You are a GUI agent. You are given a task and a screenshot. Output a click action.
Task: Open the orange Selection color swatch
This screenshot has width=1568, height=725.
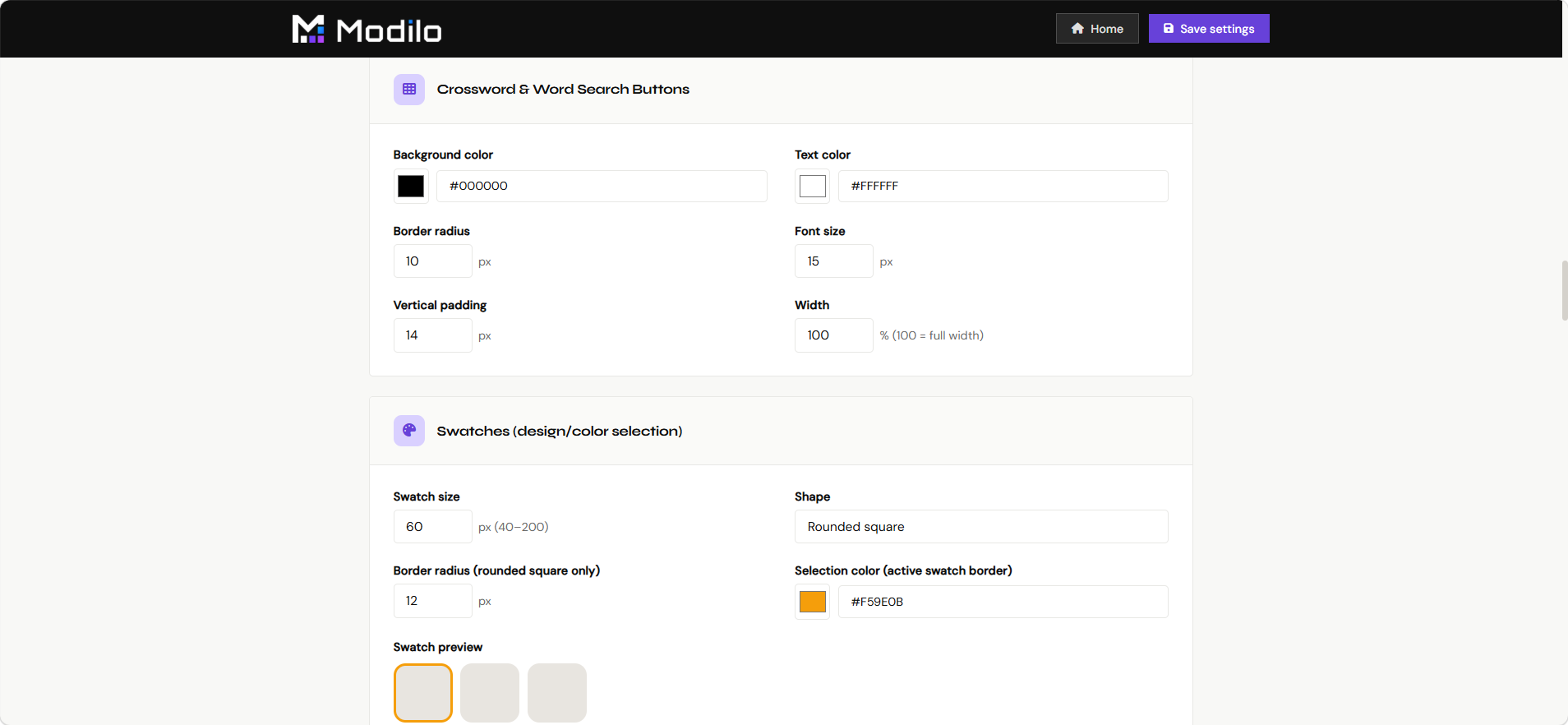tap(813, 602)
